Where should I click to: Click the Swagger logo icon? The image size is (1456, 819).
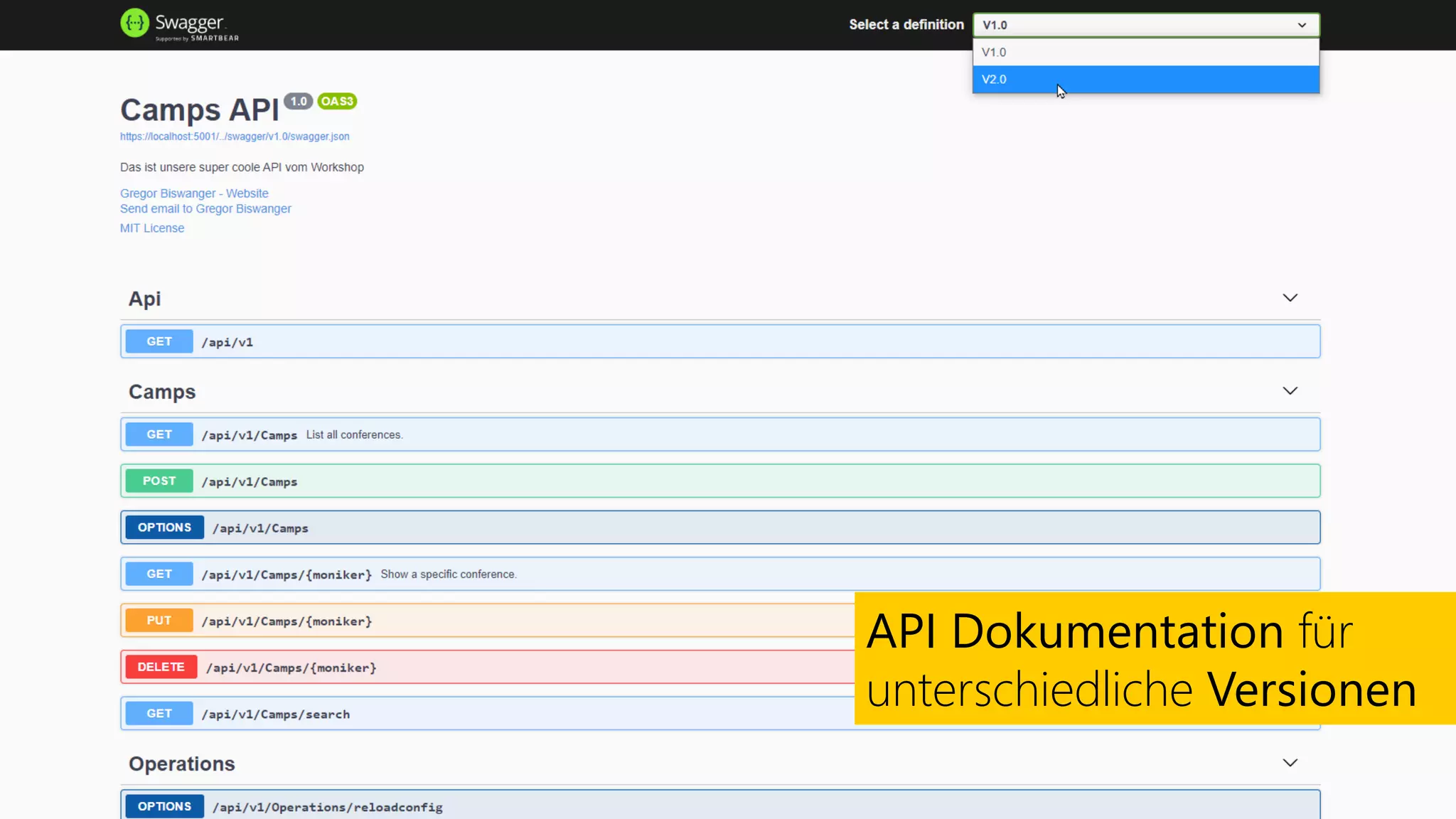coord(134,23)
